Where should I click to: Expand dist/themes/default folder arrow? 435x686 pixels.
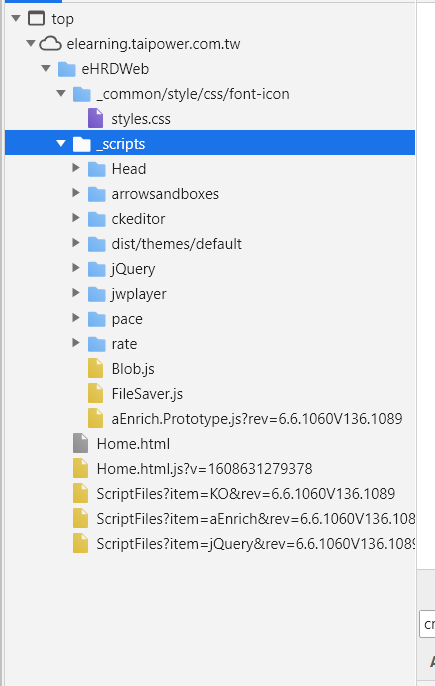pyautogui.click(x=76, y=242)
